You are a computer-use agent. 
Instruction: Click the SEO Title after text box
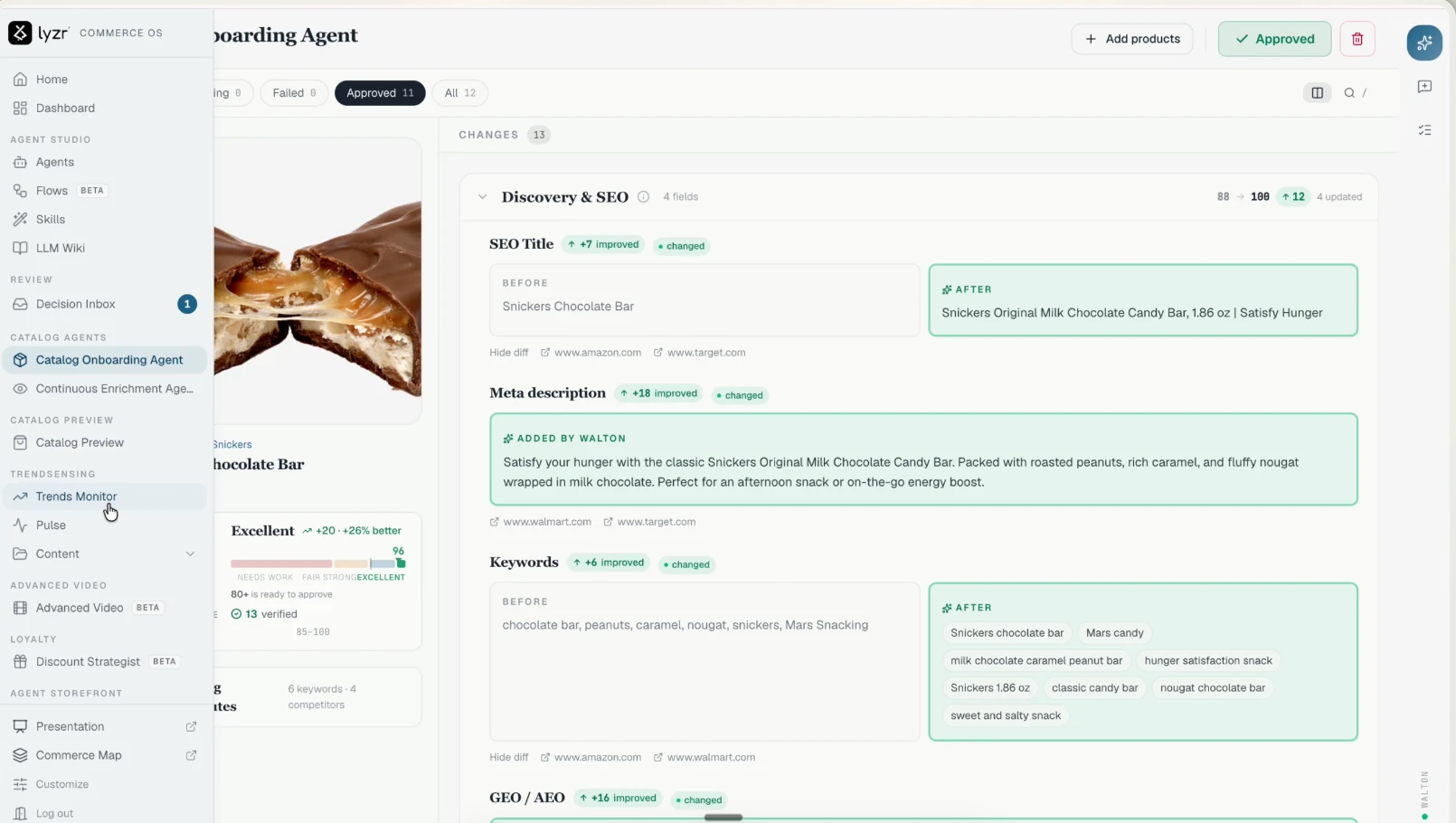[1143, 300]
